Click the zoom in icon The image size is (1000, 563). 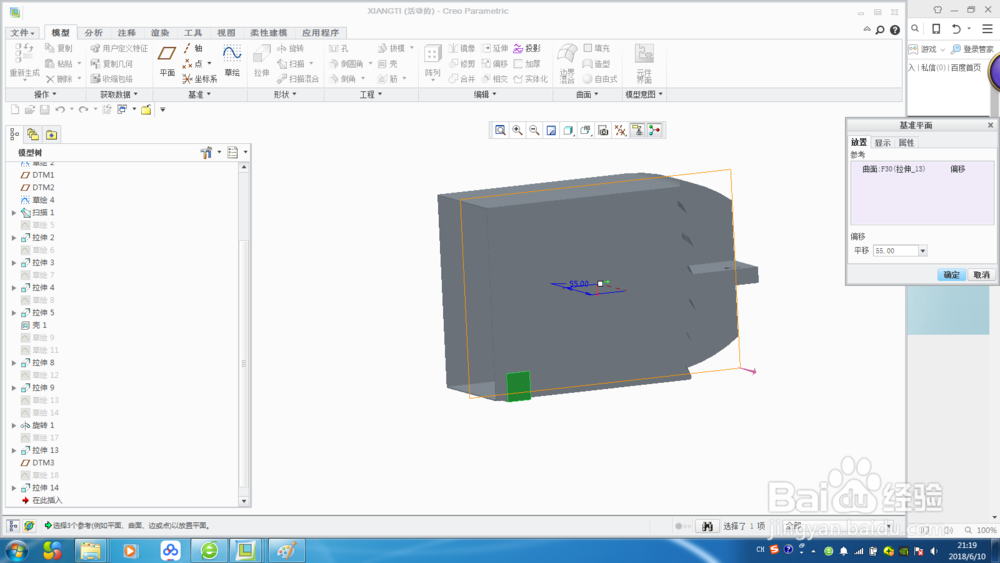tap(518, 131)
